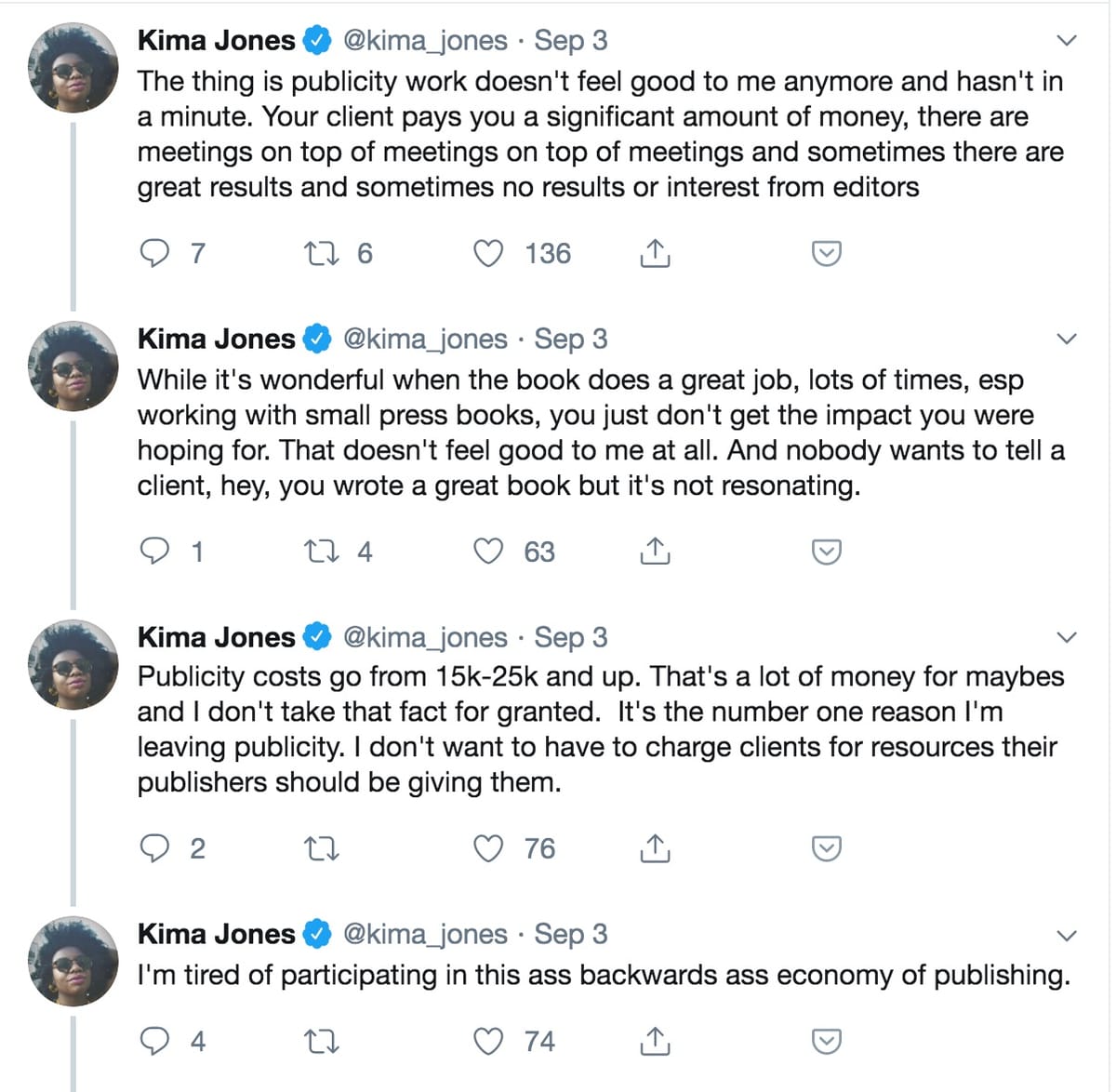The height and width of the screenshot is (1092, 1116).
Task: Bookmark the tweet about leaving publicity
Action: [826, 847]
